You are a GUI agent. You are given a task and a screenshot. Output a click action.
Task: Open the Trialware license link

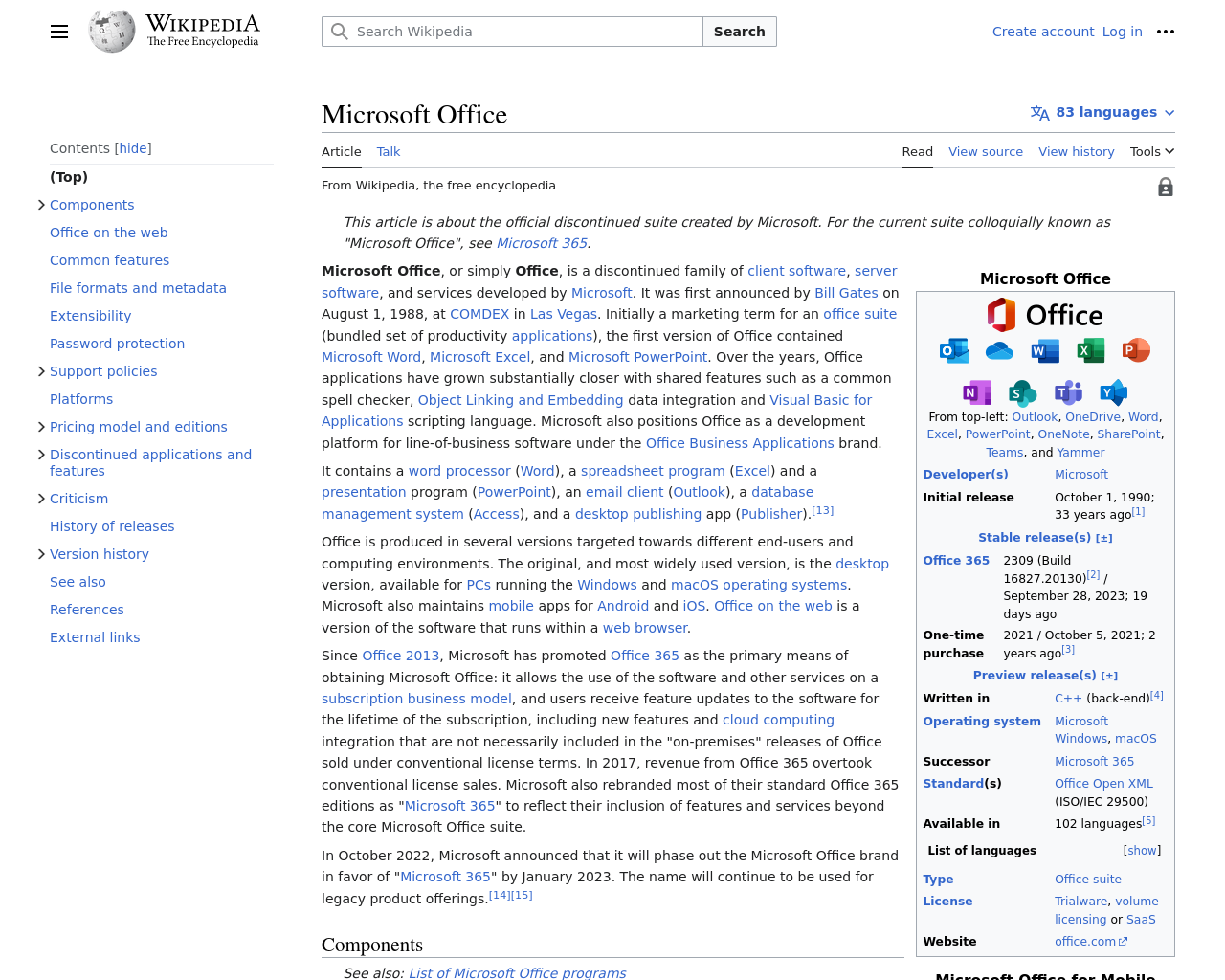tap(1080, 902)
